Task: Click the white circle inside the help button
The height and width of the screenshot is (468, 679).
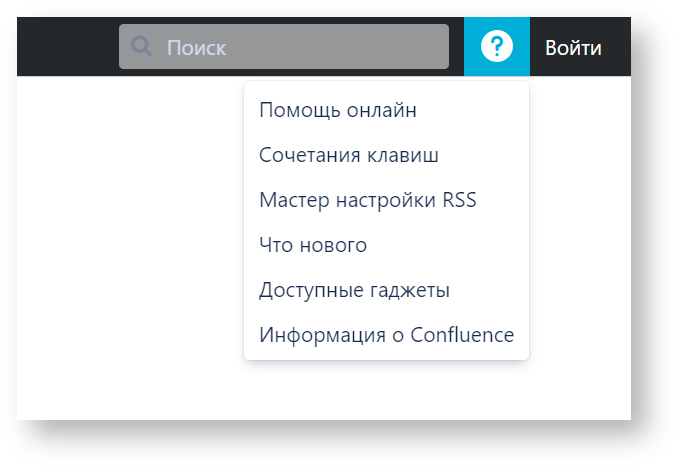Action: [496, 46]
